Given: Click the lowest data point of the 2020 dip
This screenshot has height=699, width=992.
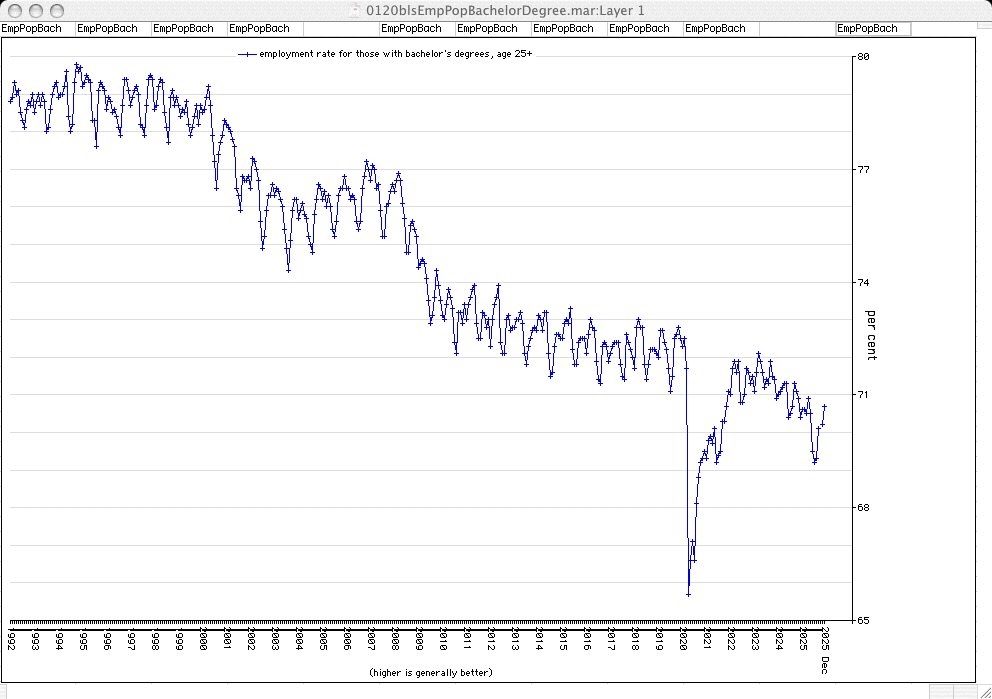Looking at the screenshot, I should [688, 594].
